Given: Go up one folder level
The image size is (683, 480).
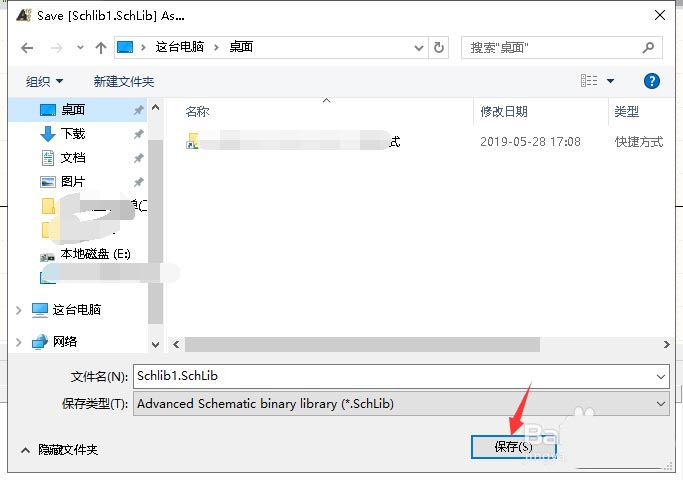Looking at the screenshot, I should pos(101,47).
